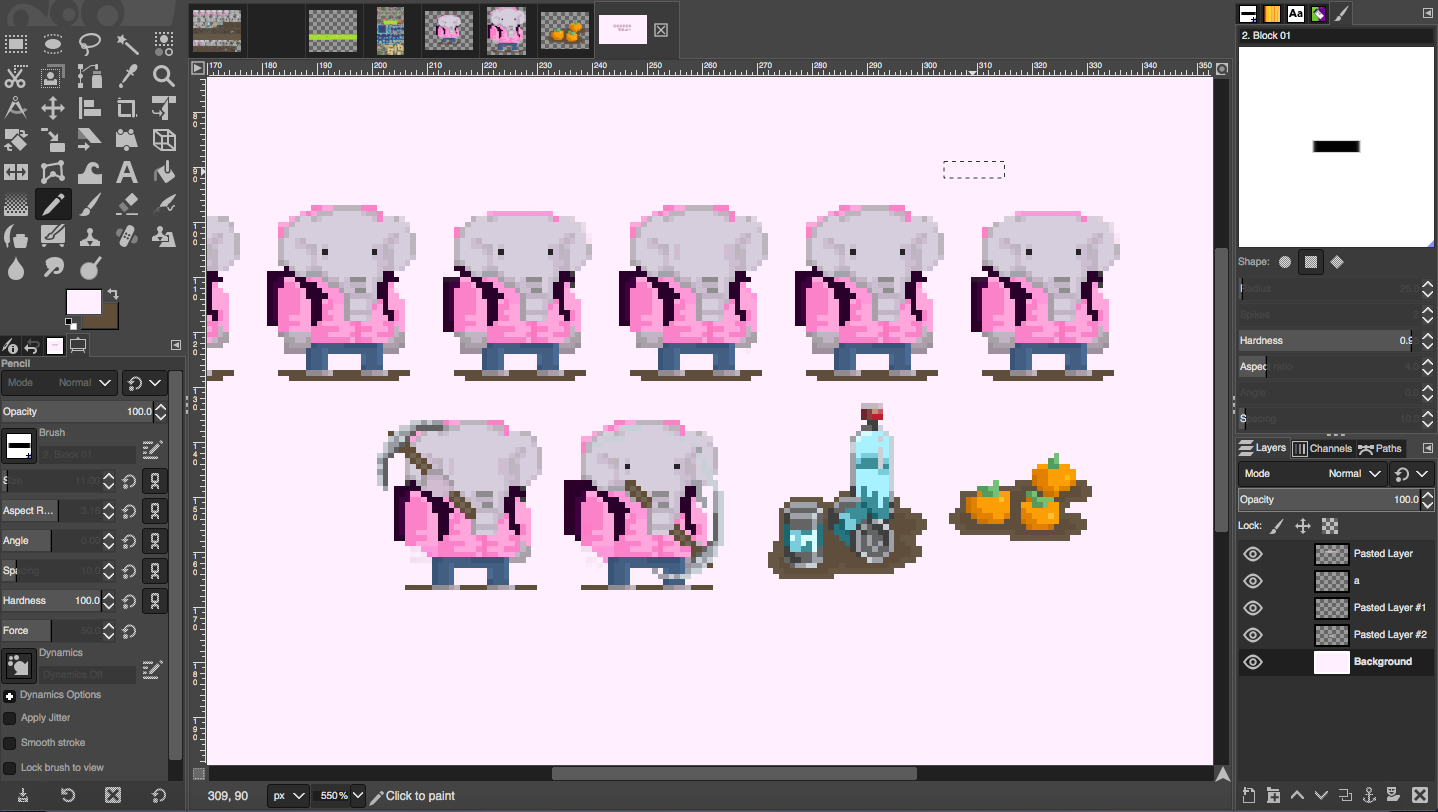Image resolution: width=1438 pixels, height=812 pixels.
Task: Open the px units dropdown
Action: coord(288,796)
